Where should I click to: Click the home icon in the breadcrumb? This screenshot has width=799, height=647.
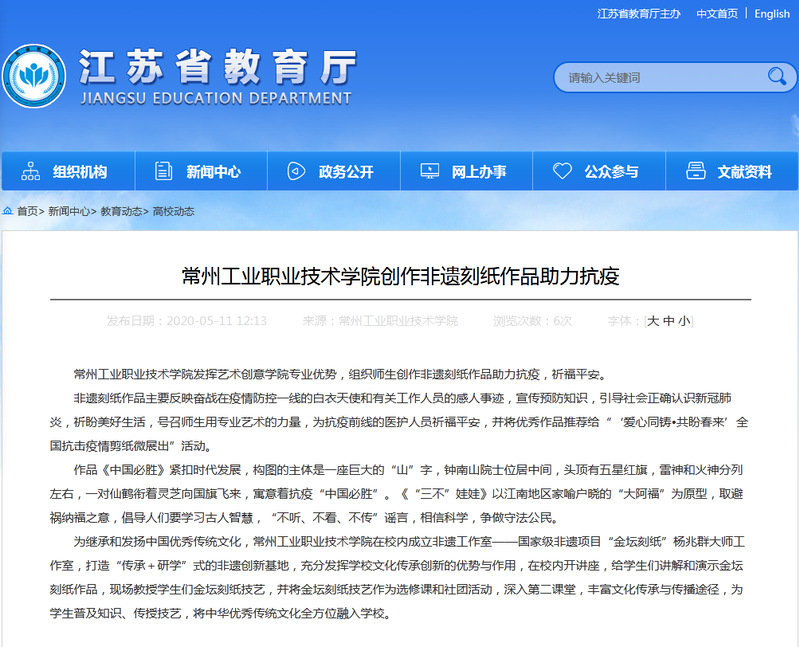tap(8, 210)
